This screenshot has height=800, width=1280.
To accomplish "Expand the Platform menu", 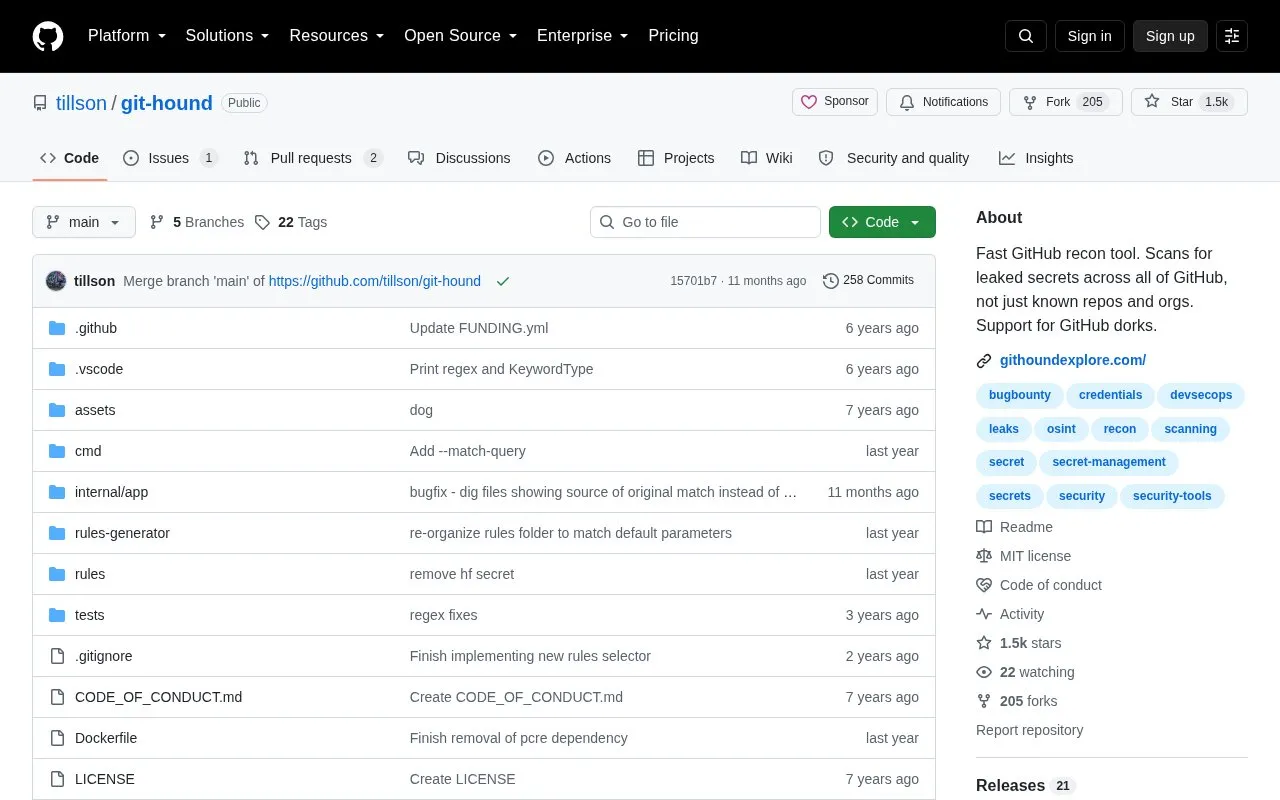I will coord(127,36).
